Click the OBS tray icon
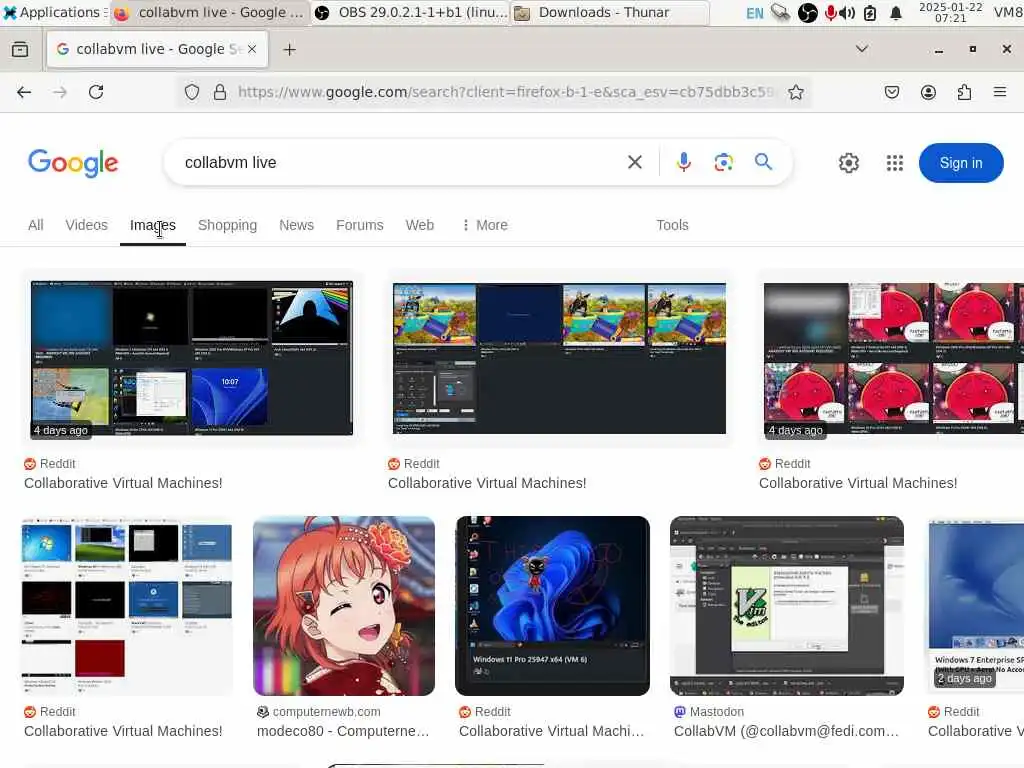This screenshot has height=768, width=1024. [x=808, y=13]
